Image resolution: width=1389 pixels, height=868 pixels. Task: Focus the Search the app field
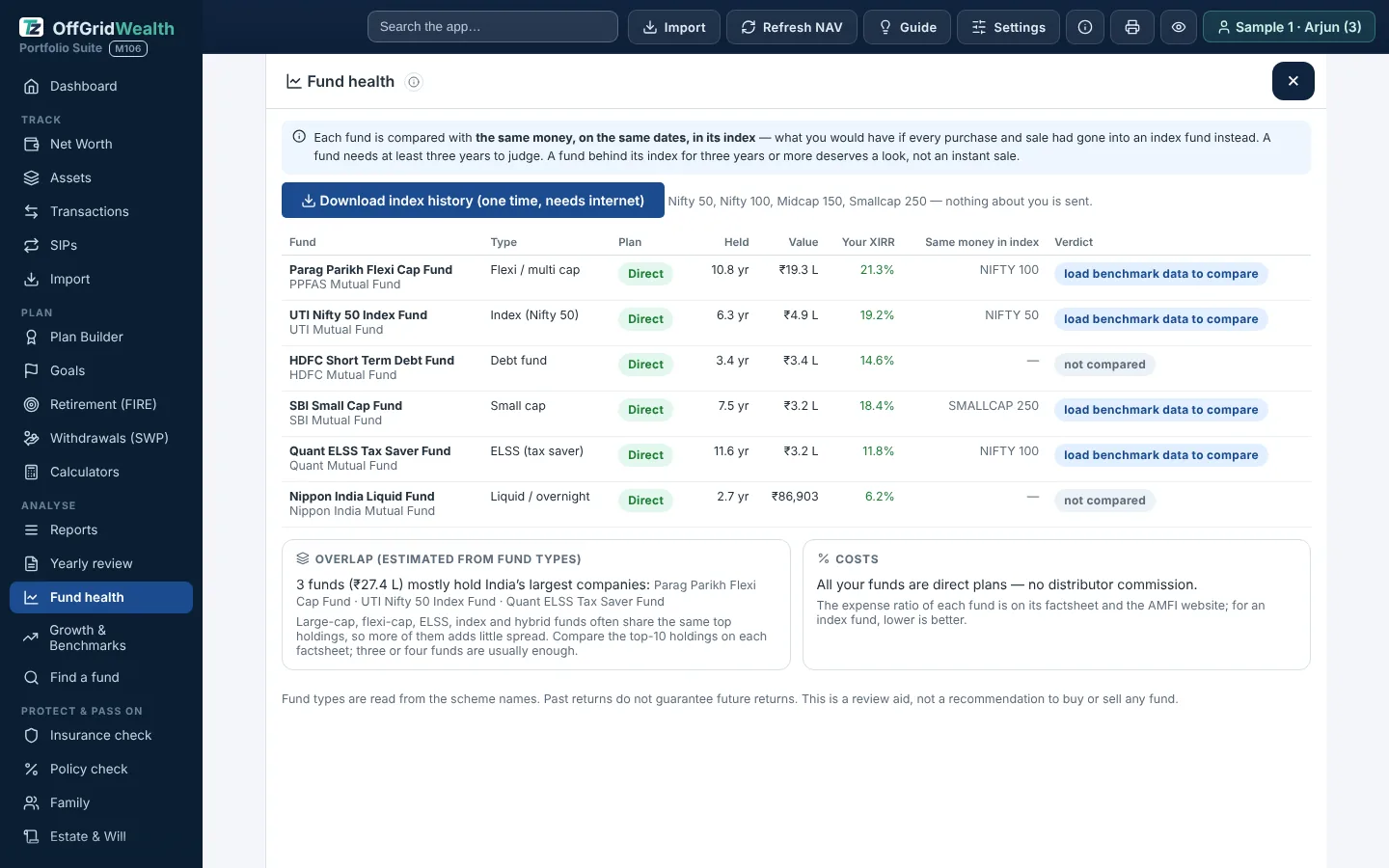pyautogui.click(x=493, y=27)
